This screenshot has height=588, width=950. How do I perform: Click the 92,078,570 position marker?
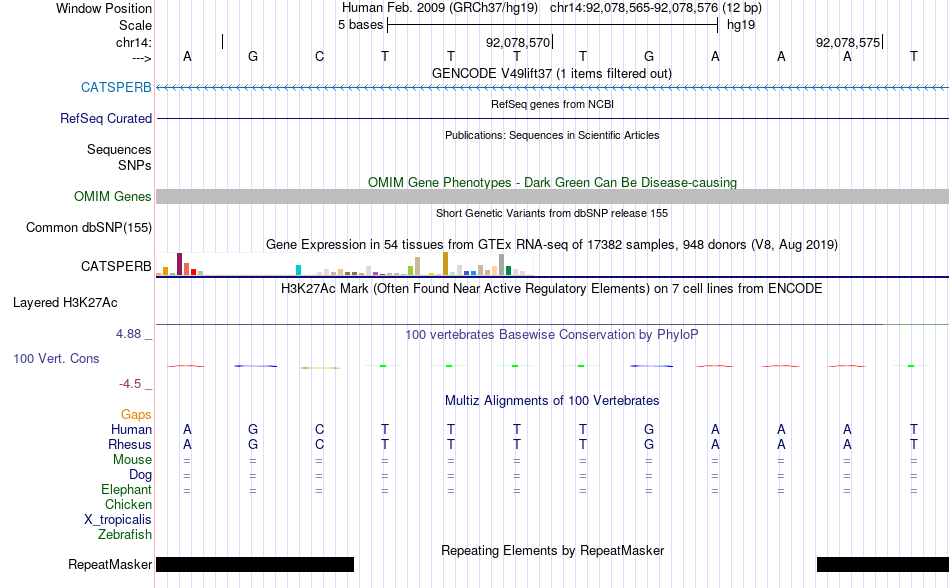pos(519,42)
